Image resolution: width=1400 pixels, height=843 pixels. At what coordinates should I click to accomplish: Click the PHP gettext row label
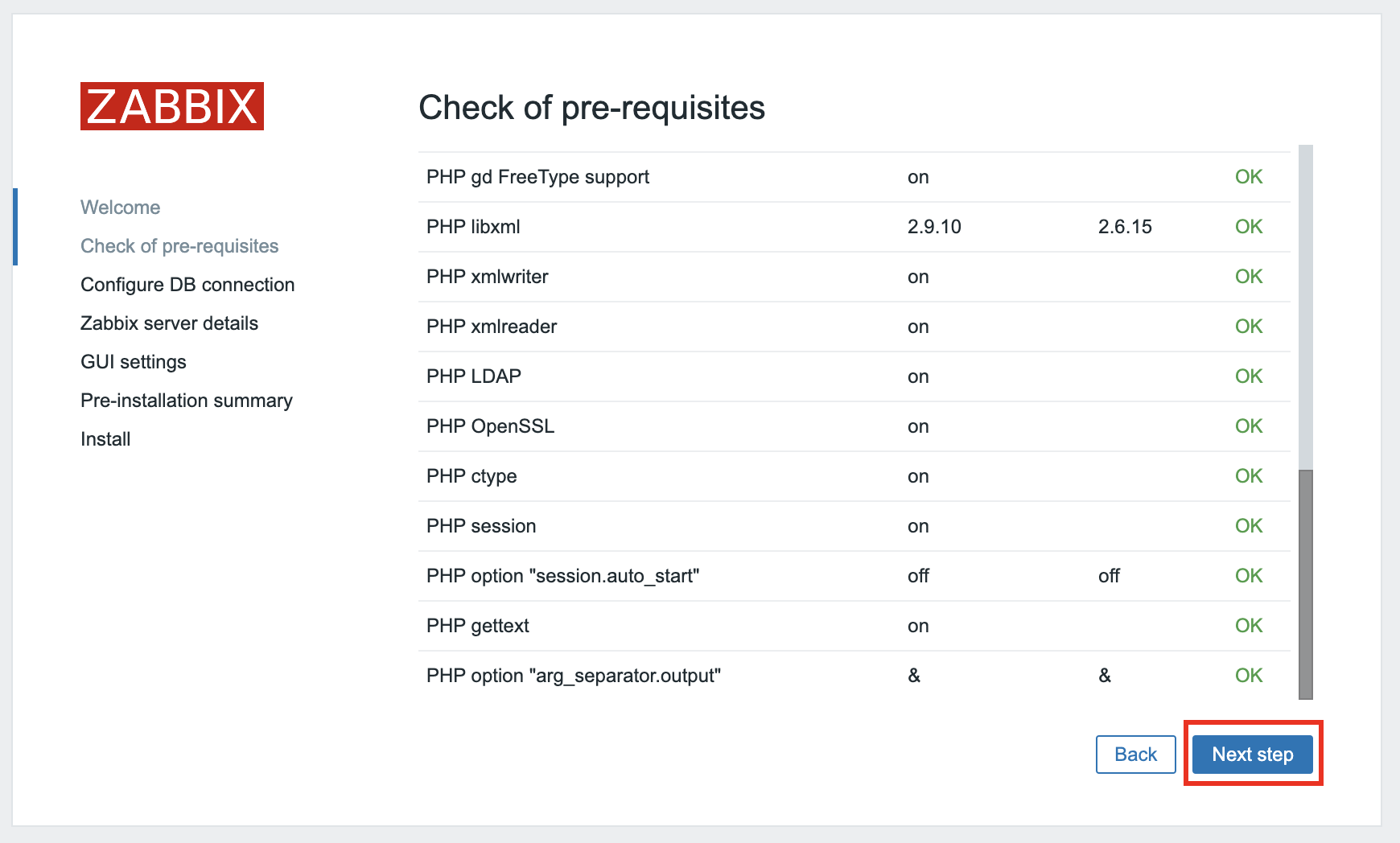pos(478,626)
